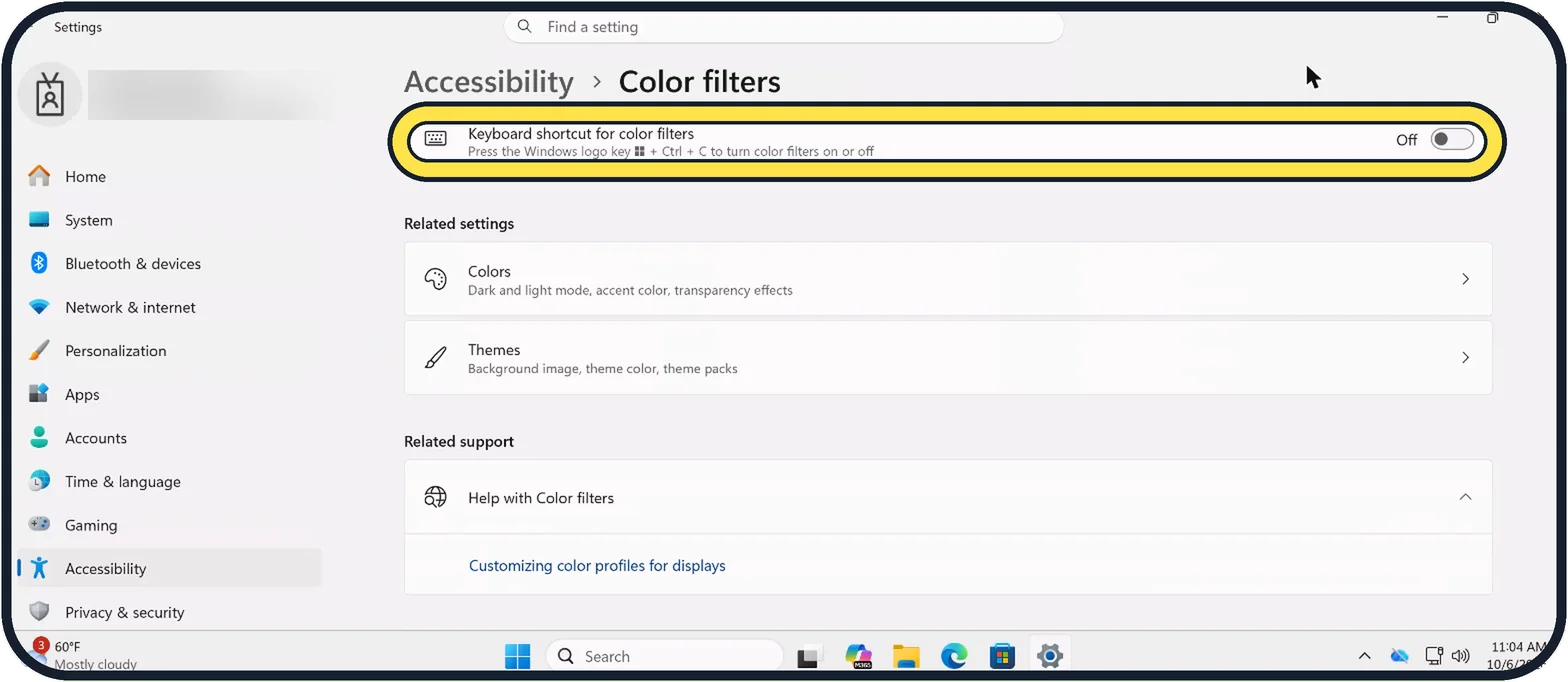Open Colors related setting chevron
Screen dimensions: 1568x682
point(1465,279)
